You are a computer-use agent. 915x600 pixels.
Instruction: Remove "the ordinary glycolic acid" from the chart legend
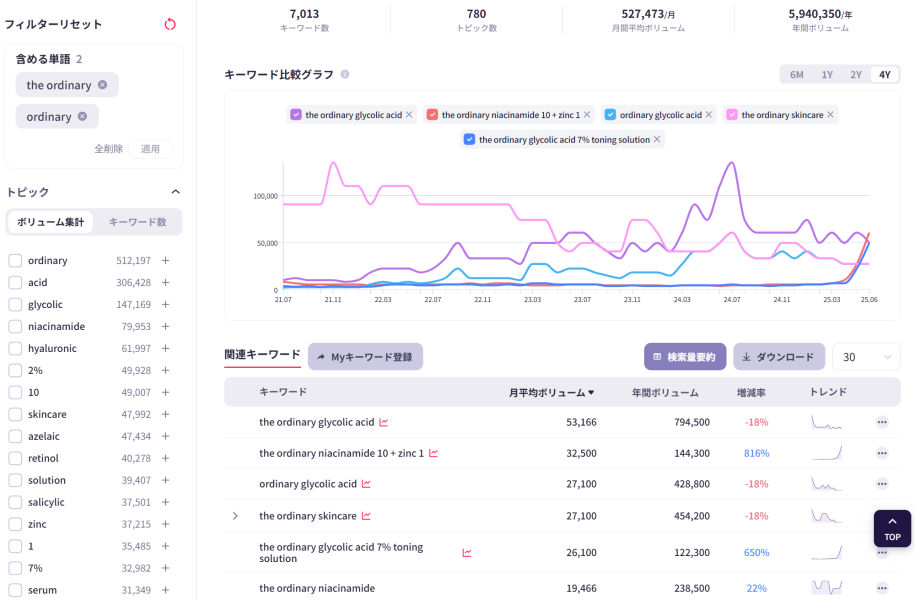click(x=409, y=114)
